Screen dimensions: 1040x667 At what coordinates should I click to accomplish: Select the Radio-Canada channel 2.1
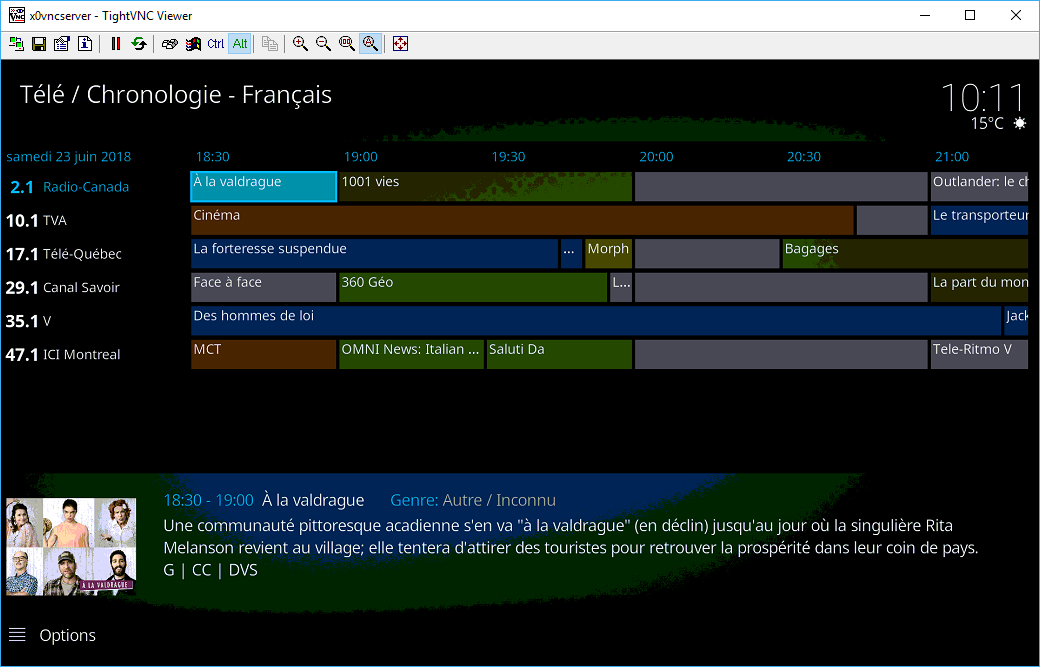[70, 187]
